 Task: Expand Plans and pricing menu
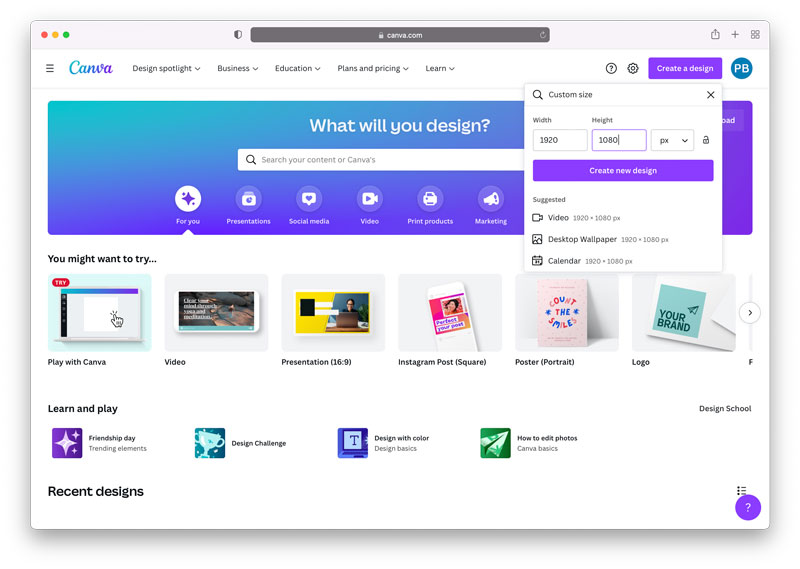(x=373, y=68)
